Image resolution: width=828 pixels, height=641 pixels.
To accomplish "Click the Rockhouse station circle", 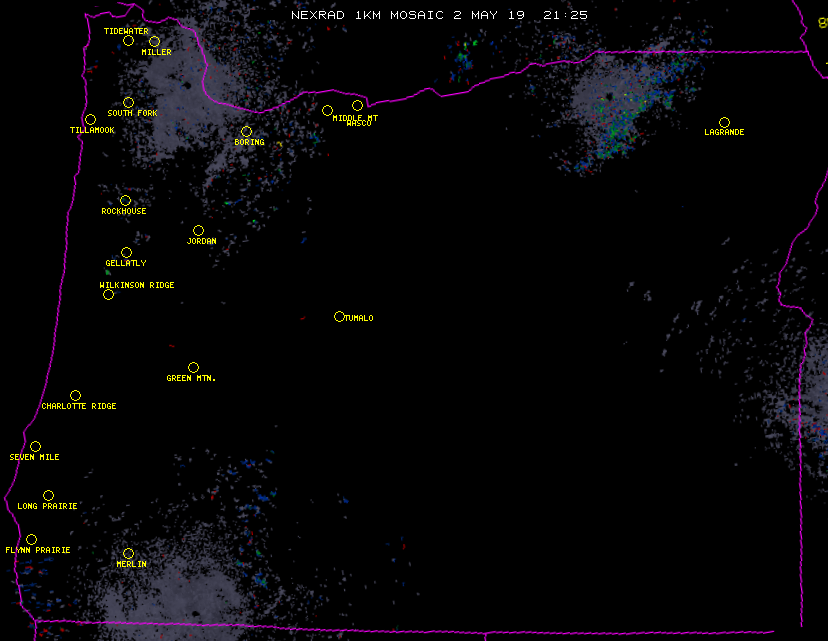I will pos(125,201).
